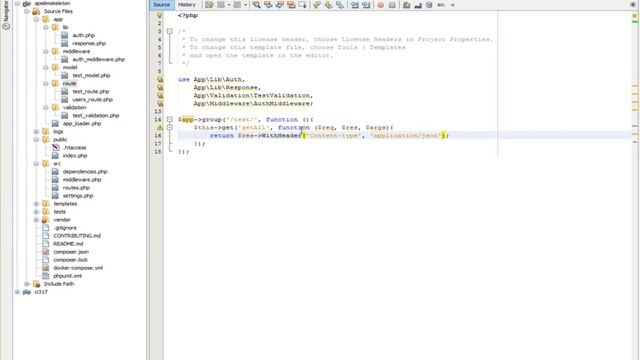This screenshot has height=360, width=640.
Task: Click the lightbulb hint on line 1
Action: coord(160,15)
